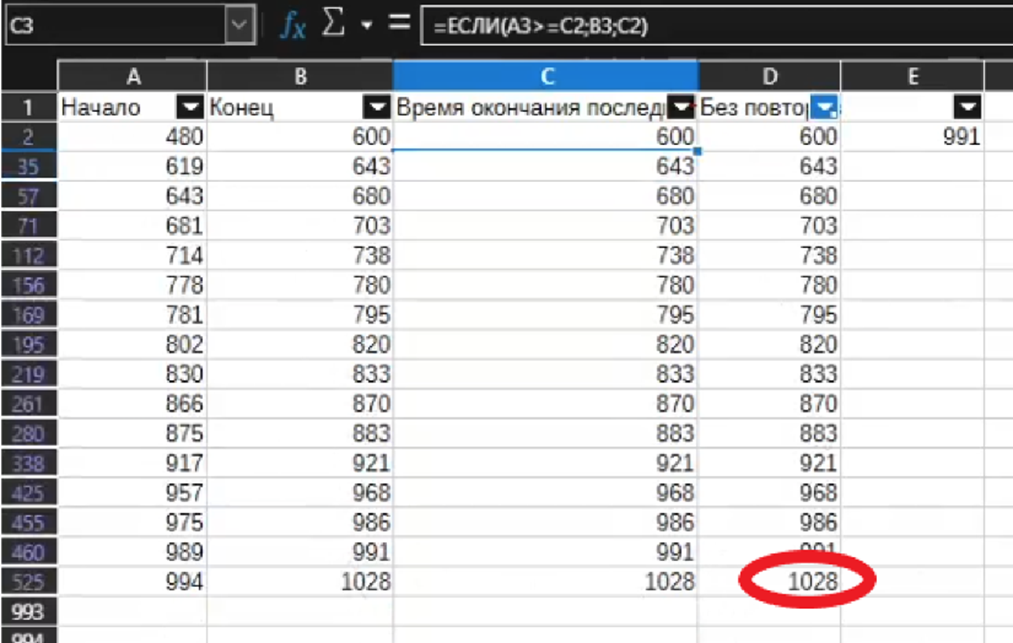
Task: Select column C header
Action: (x=546, y=77)
